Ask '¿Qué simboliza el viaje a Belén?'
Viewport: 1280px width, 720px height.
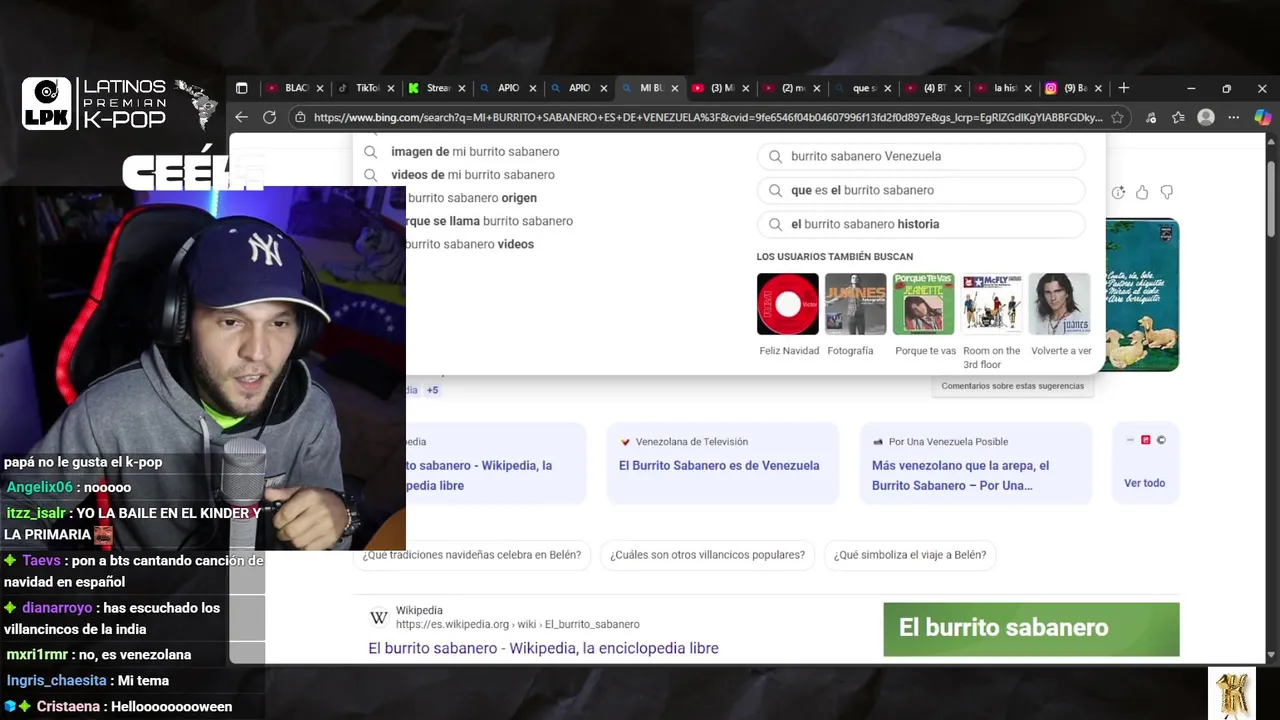click(910, 555)
